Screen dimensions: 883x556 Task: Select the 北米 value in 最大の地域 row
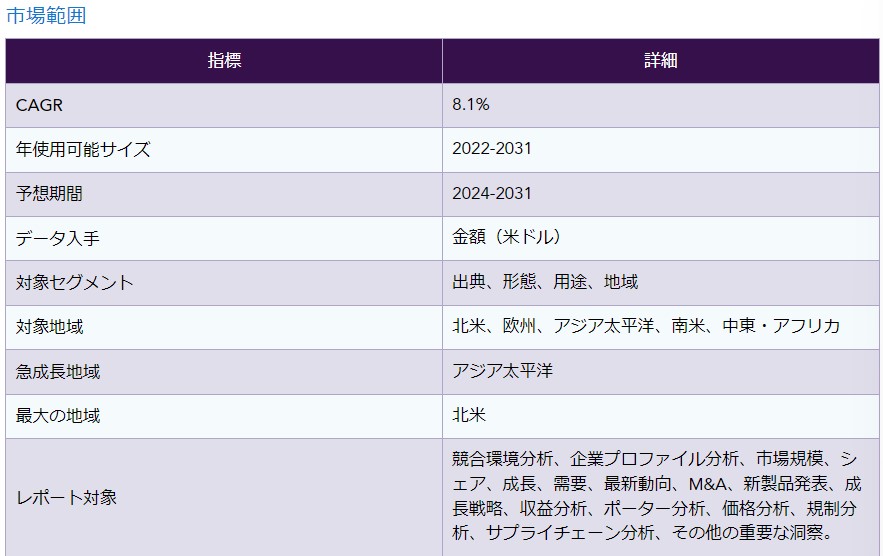tap(469, 415)
